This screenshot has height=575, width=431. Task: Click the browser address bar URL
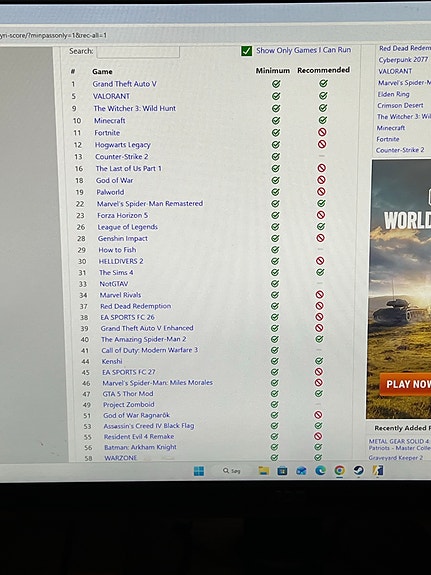(53, 36)
